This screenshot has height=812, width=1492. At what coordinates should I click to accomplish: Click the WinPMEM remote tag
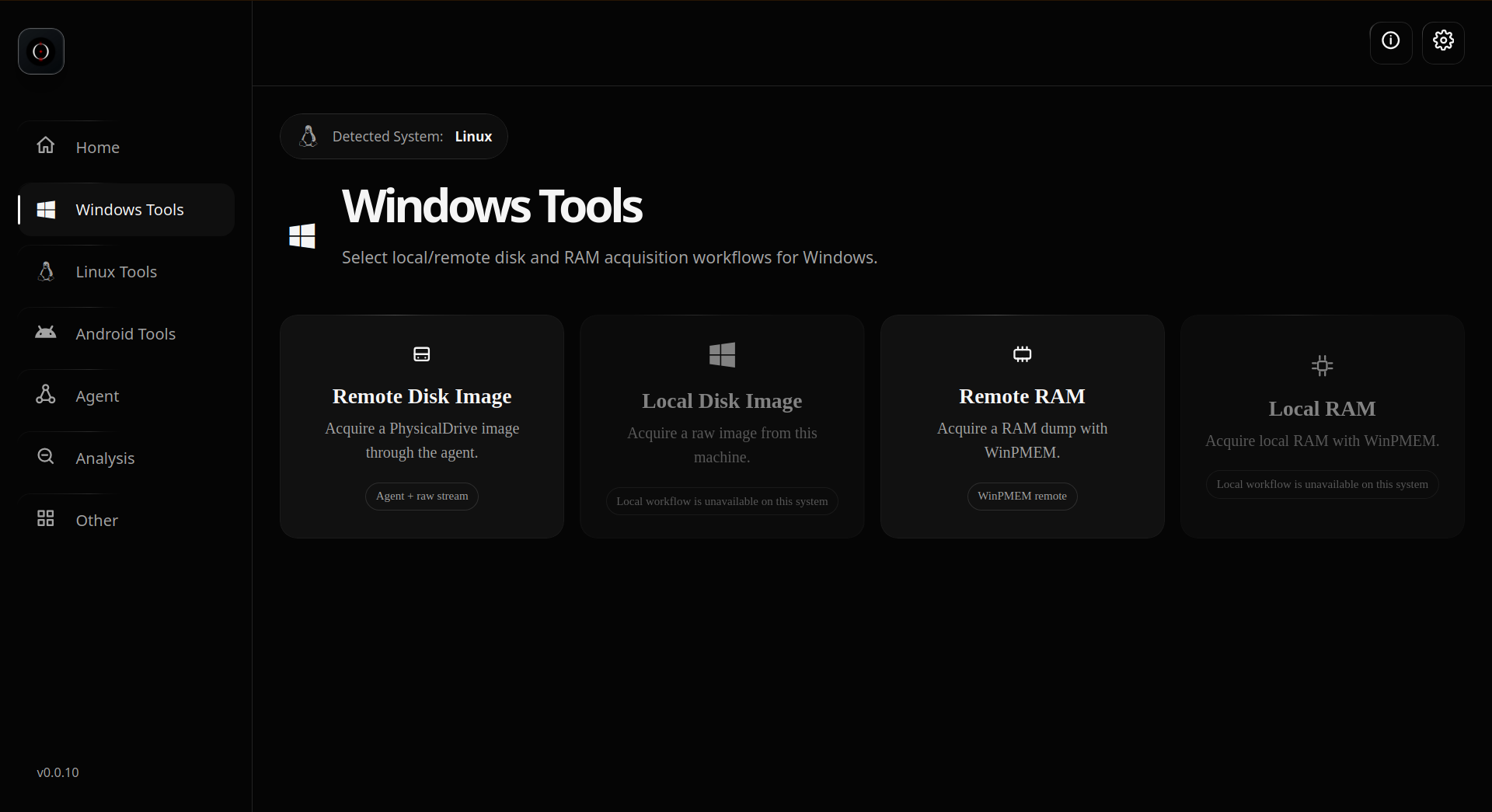pos(1022,496)
